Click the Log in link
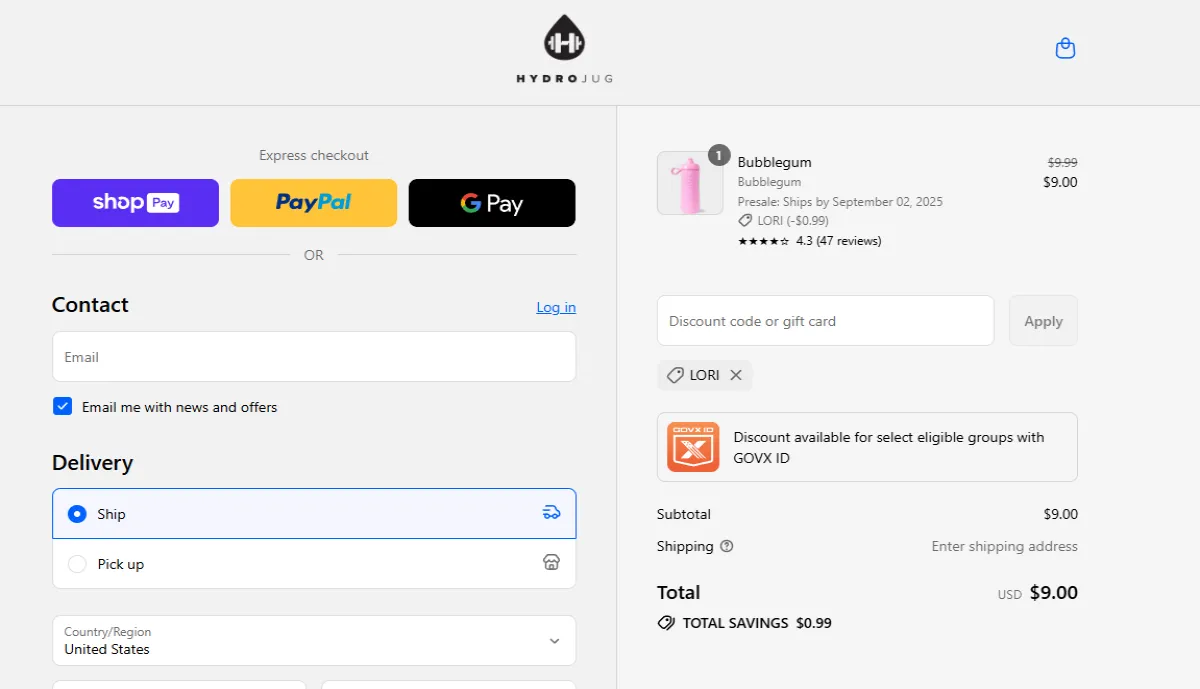Image resolution: width=1200 pixels, height=689 pixels. click(x=556, y=307)
